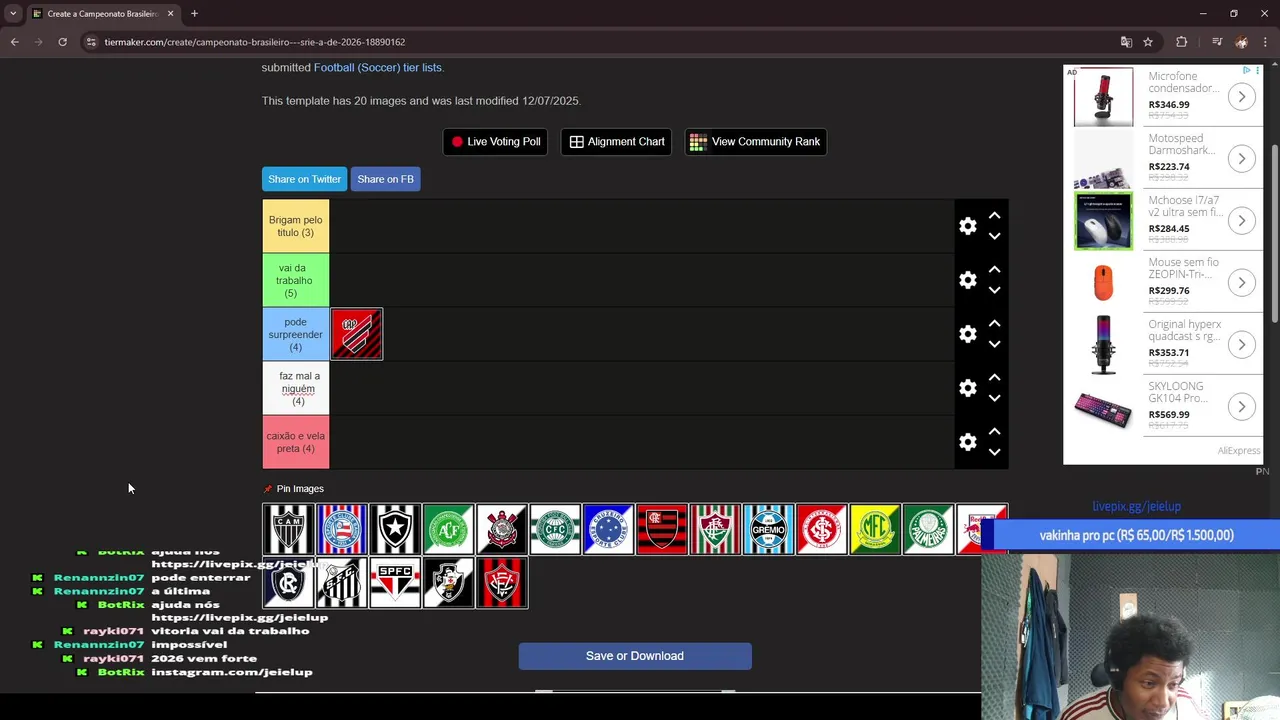Open arrow for Motospeed Darmoshark ad

1241,159
